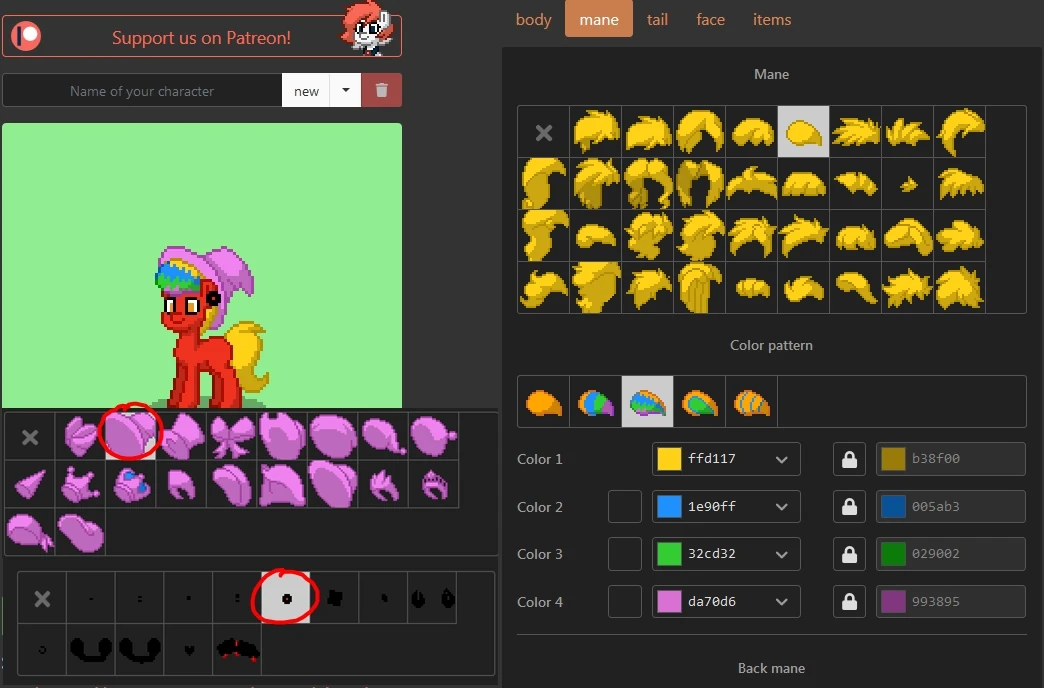Enable the Color 2 checkbox

point(625,506)
